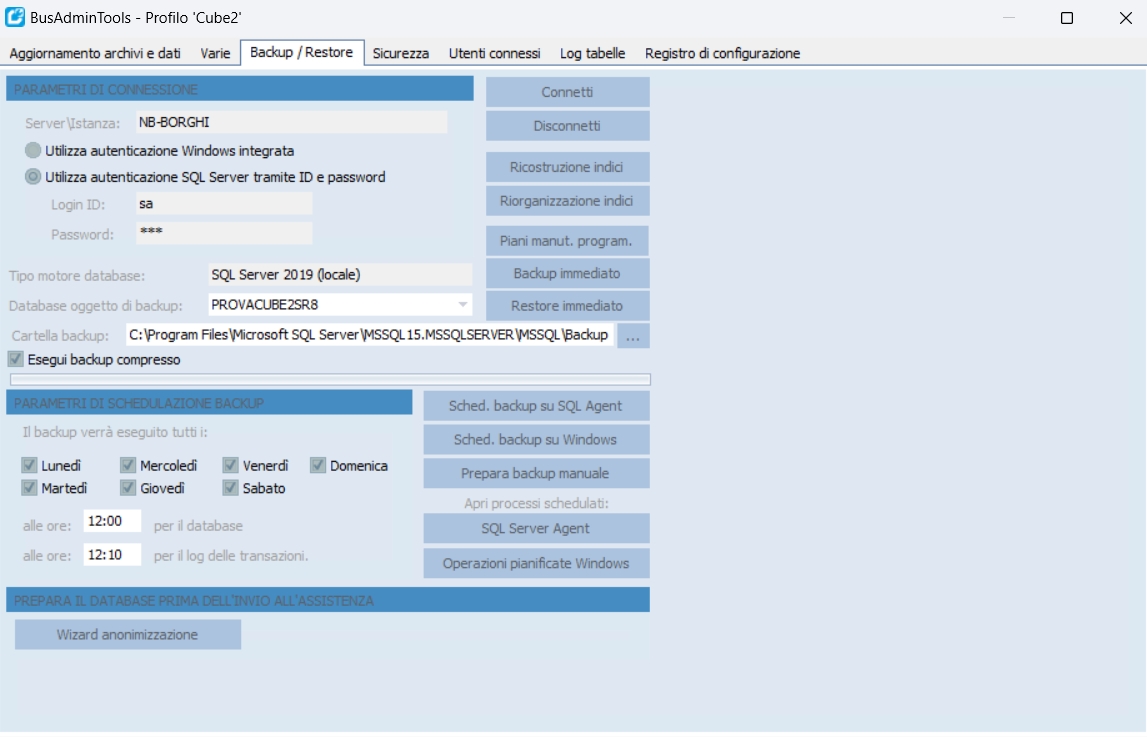Toggle the Martedì checkbox
Screen dimensions: 1147x737
tap(29, 488)
